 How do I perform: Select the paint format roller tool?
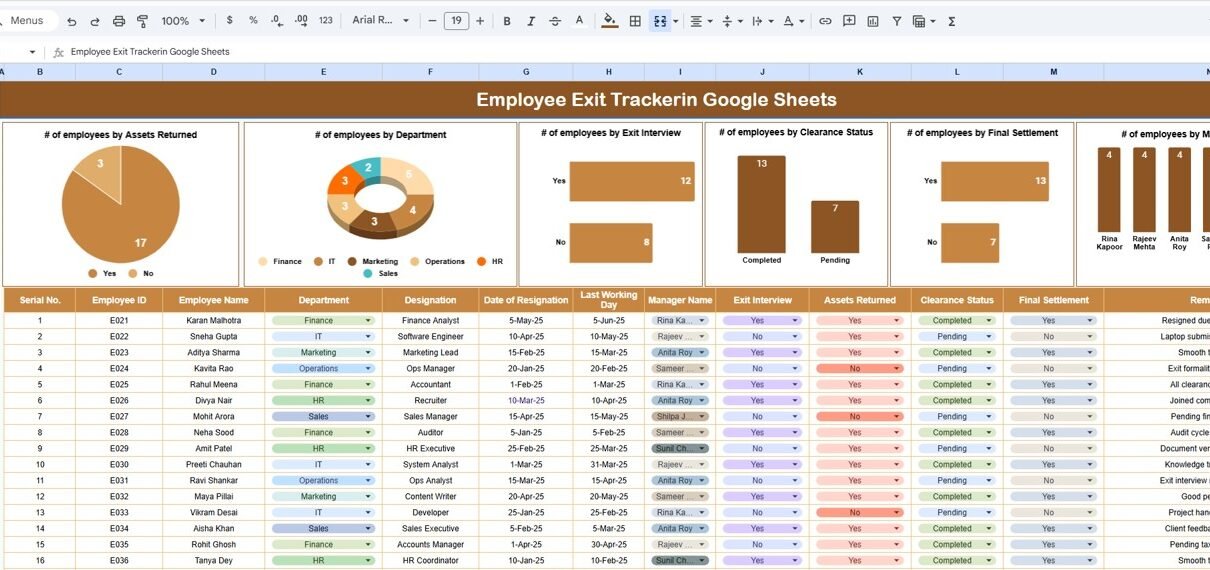pos(142,21)
